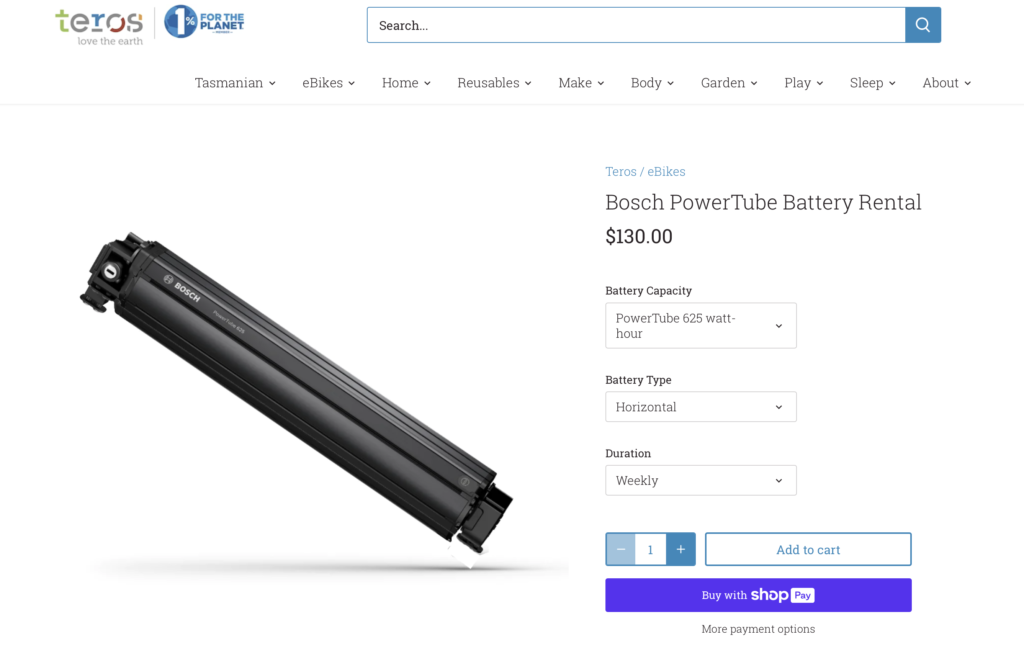Open More payment options link
1024x648 pixels.
[758, 629]
